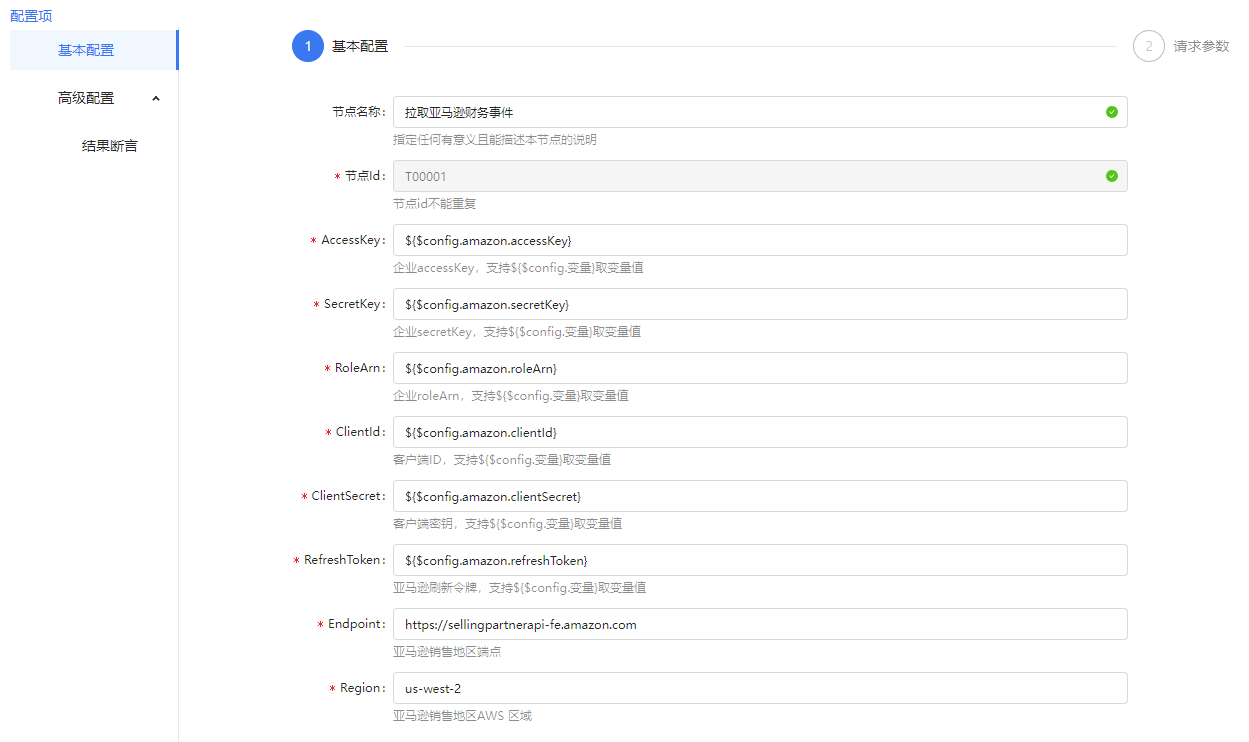Select 结果断言 submenu item
Image resolution: width=1249 pixels, height=742 pixels.
(x=110, y=146)
